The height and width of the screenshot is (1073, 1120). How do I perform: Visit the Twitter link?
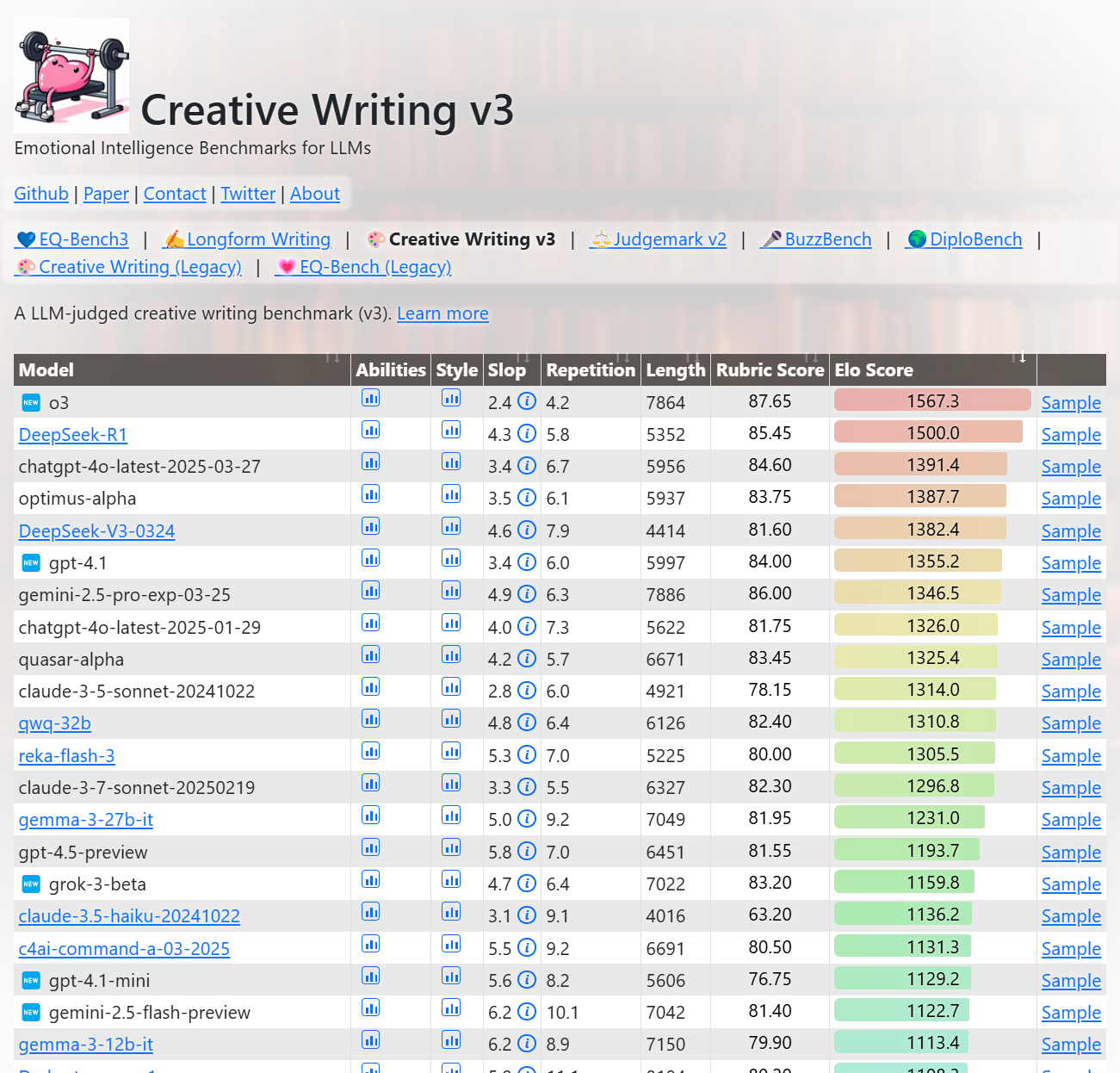point(248,194)
